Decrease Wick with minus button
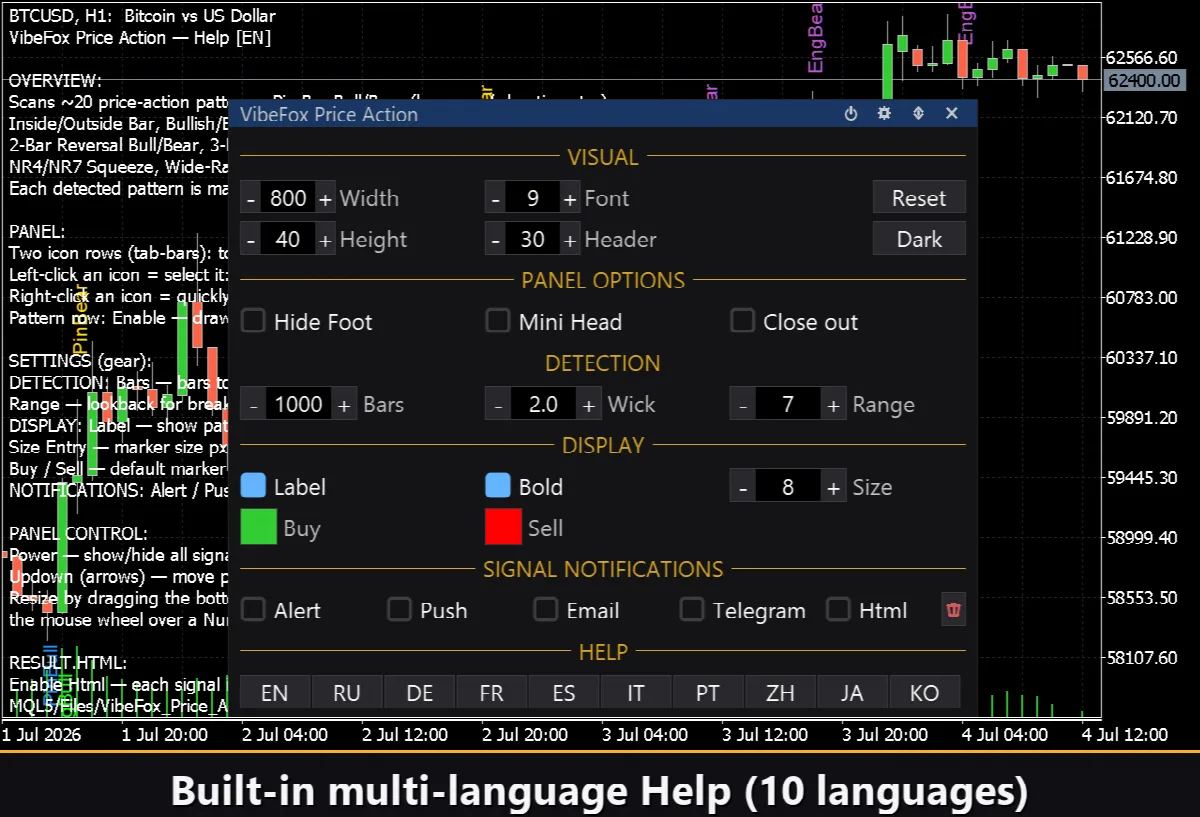 (497, 404)
